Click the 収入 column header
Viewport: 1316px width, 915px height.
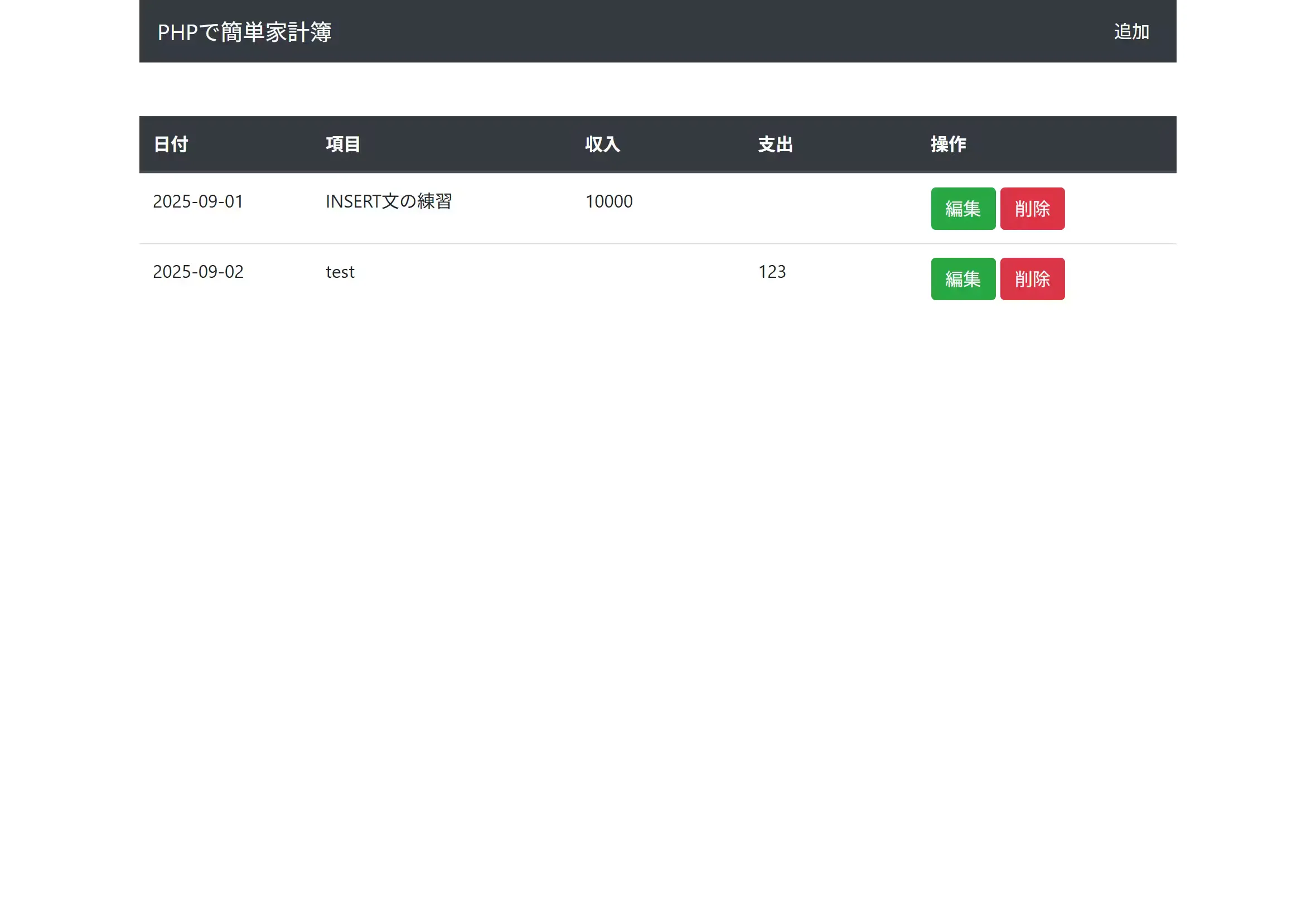(x=602, y=145)
